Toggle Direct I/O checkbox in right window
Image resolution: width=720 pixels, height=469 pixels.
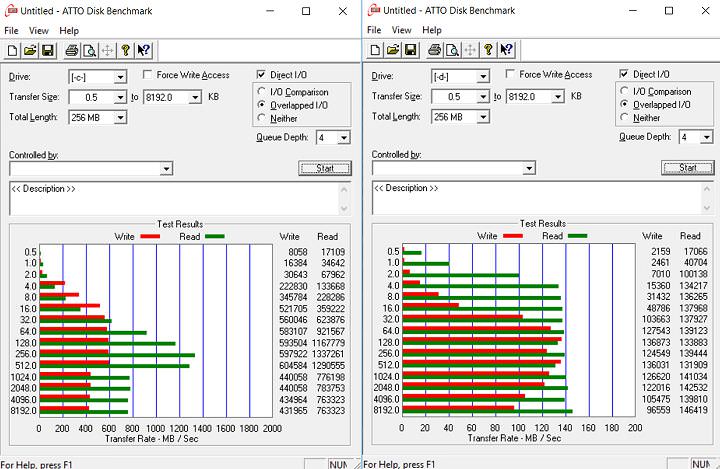[x=625, y=75]
